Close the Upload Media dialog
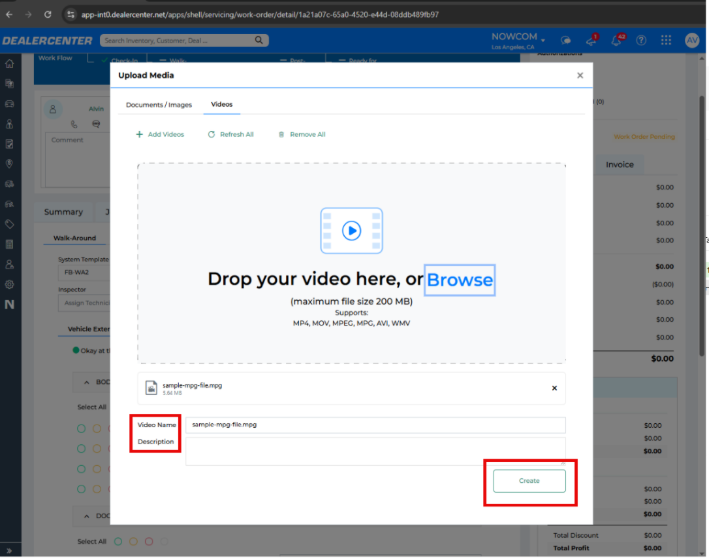The height and width of the screenshot is (559, 709). [x=580, y=76]
